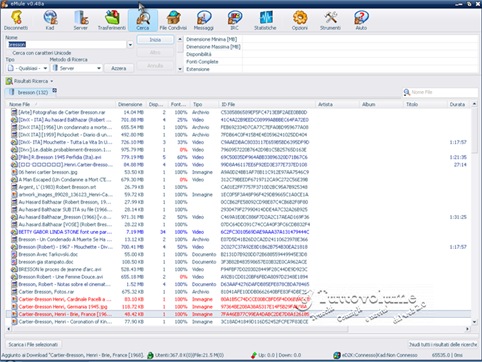Open the File Condivisi icon

coord(173,20)
